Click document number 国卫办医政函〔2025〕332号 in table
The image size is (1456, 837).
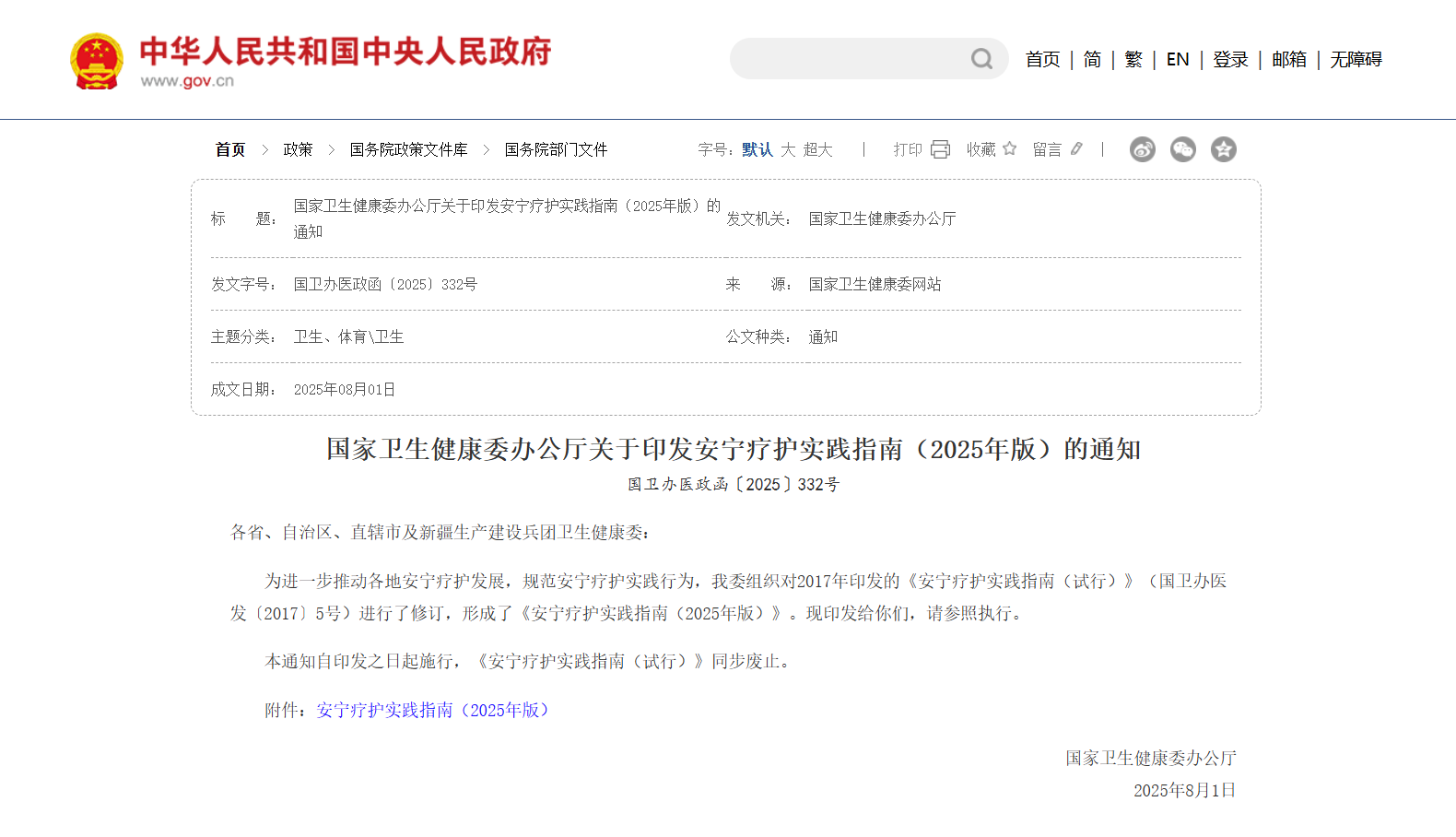[x=385, y=284]
